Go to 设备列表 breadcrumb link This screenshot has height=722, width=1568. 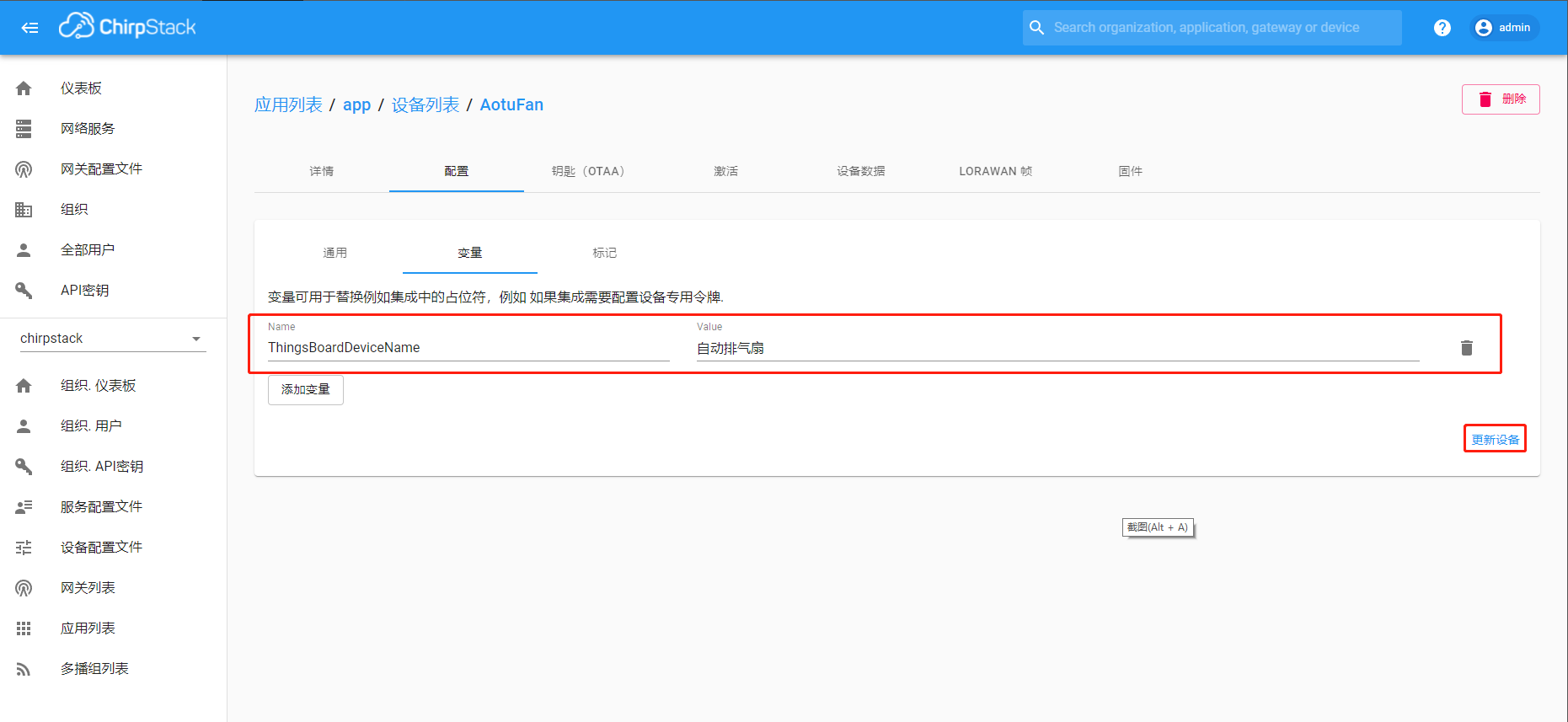(425, 104)
